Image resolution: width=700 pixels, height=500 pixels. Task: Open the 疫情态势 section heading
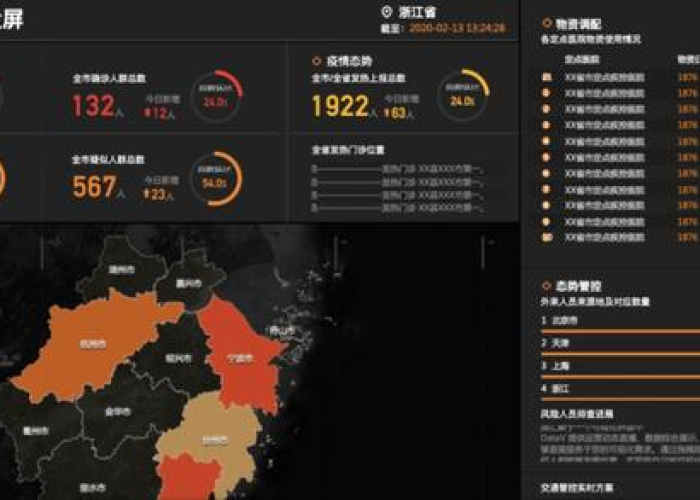pos(349,61)
